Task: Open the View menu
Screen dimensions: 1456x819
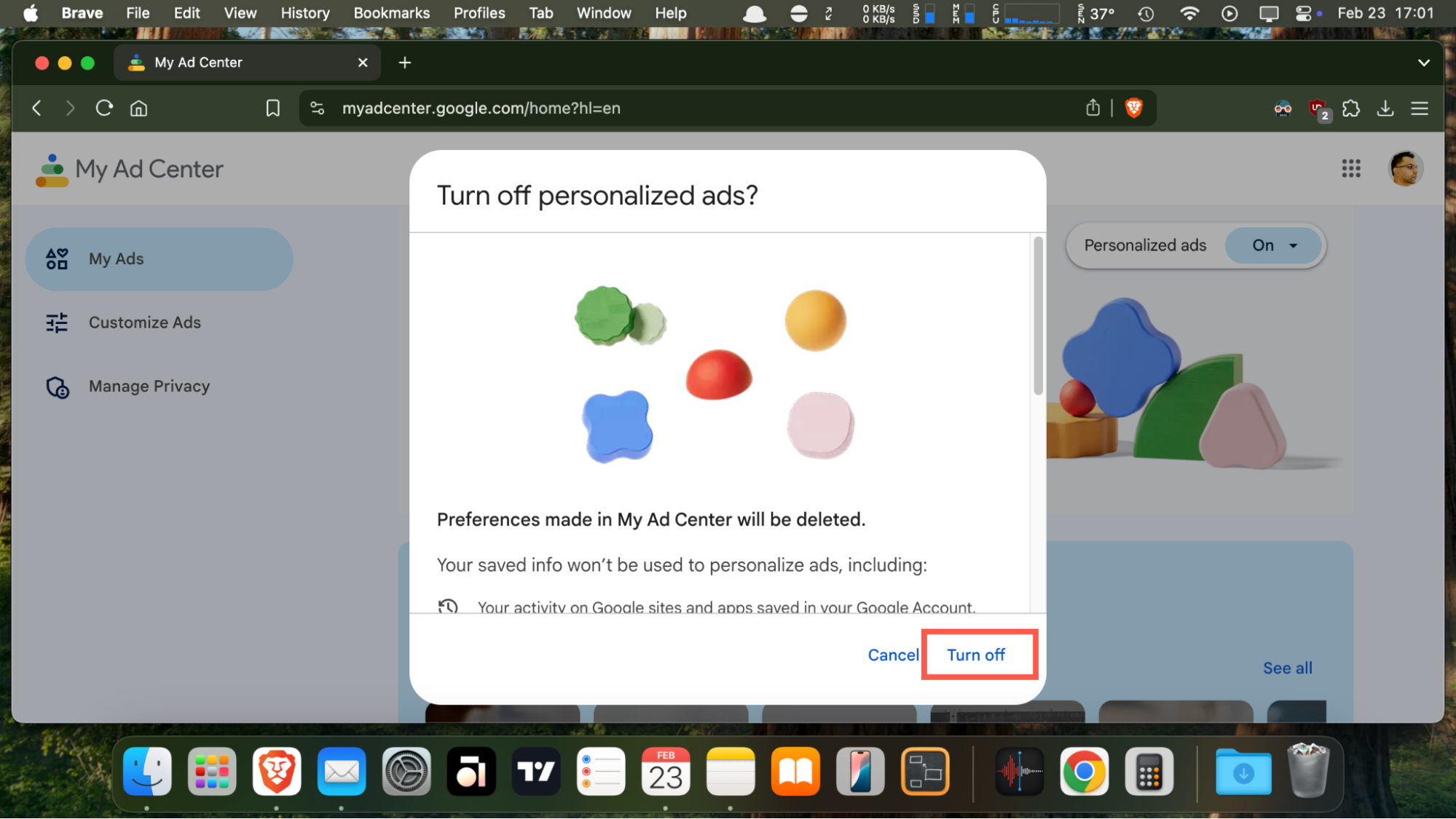Action: tap(240, 13)
